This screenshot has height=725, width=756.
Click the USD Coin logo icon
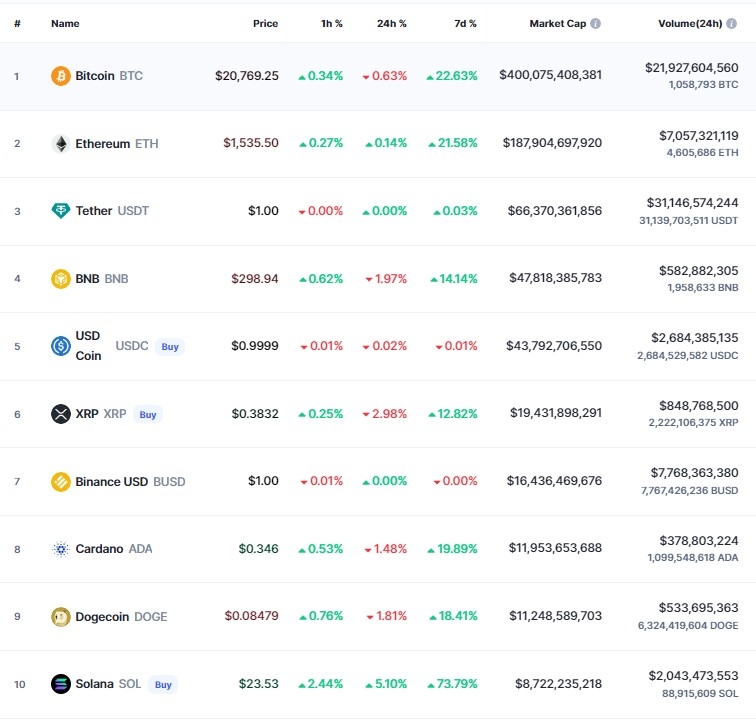[61, 346]
